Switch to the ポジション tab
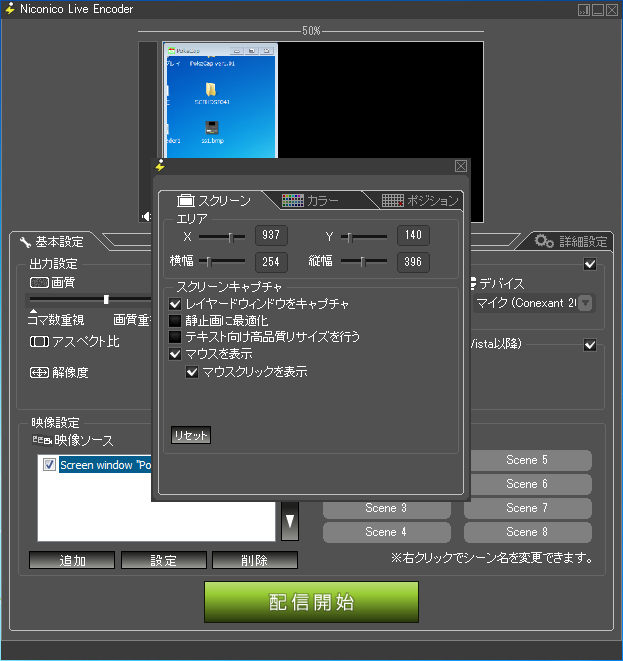The width and height of the screenshot is (623, 661). point(420,201)
